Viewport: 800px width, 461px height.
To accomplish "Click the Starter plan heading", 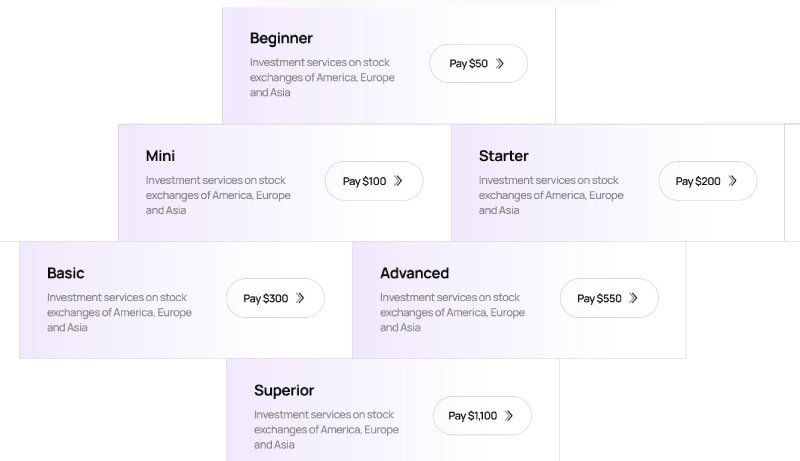I will 503,156.
